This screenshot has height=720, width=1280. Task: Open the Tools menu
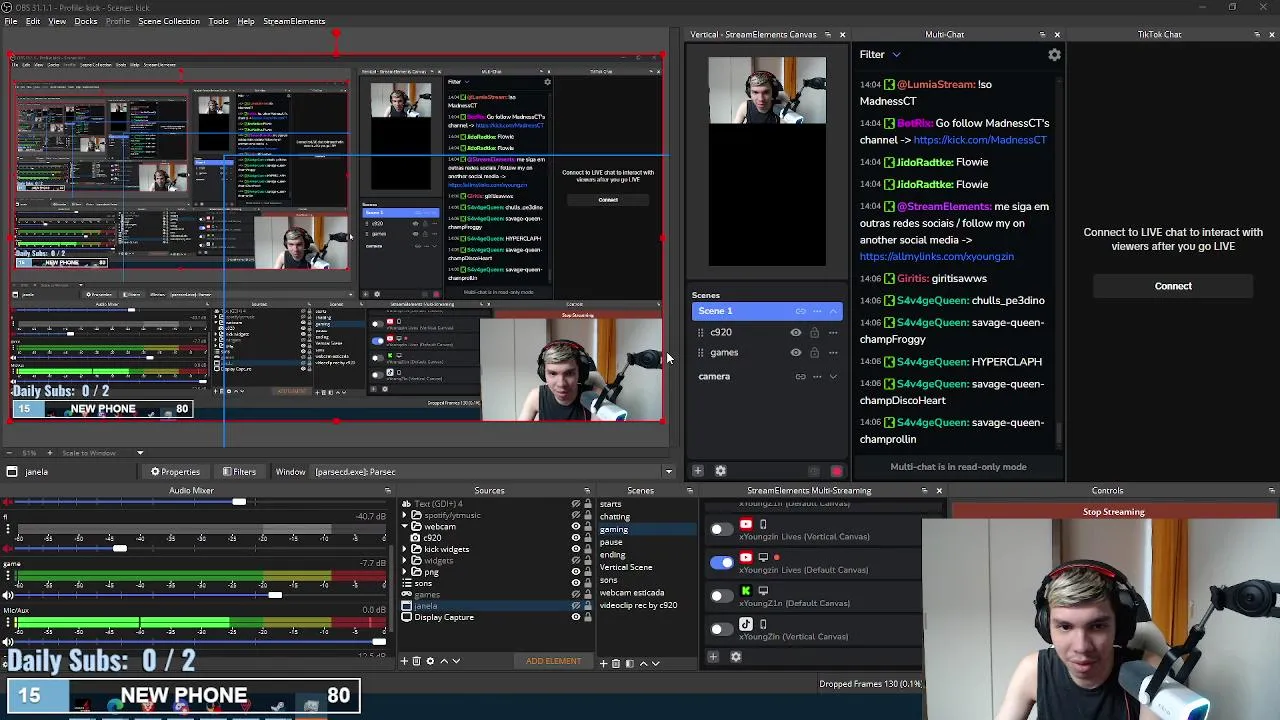[218, 21]
